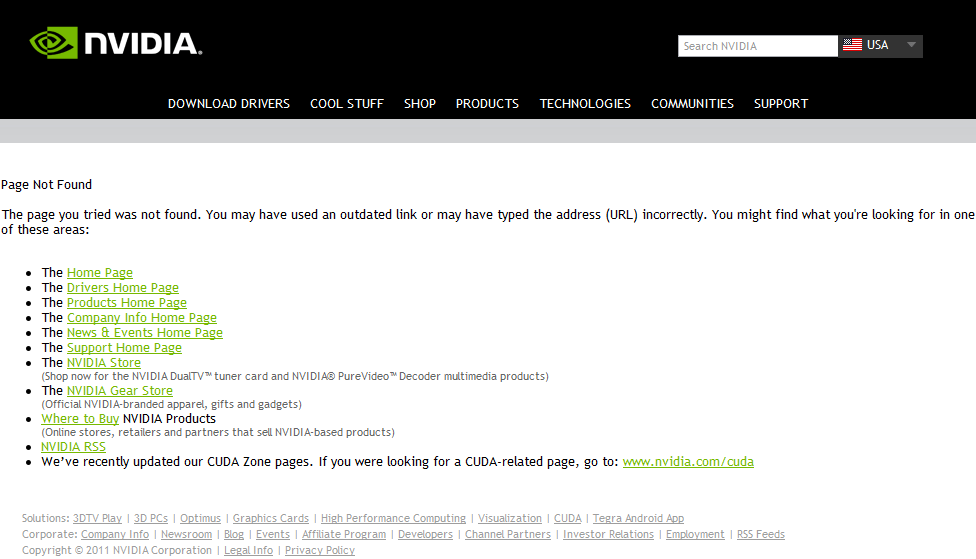
Task: Visit the Developers footer link
Action: click(425, 534)
